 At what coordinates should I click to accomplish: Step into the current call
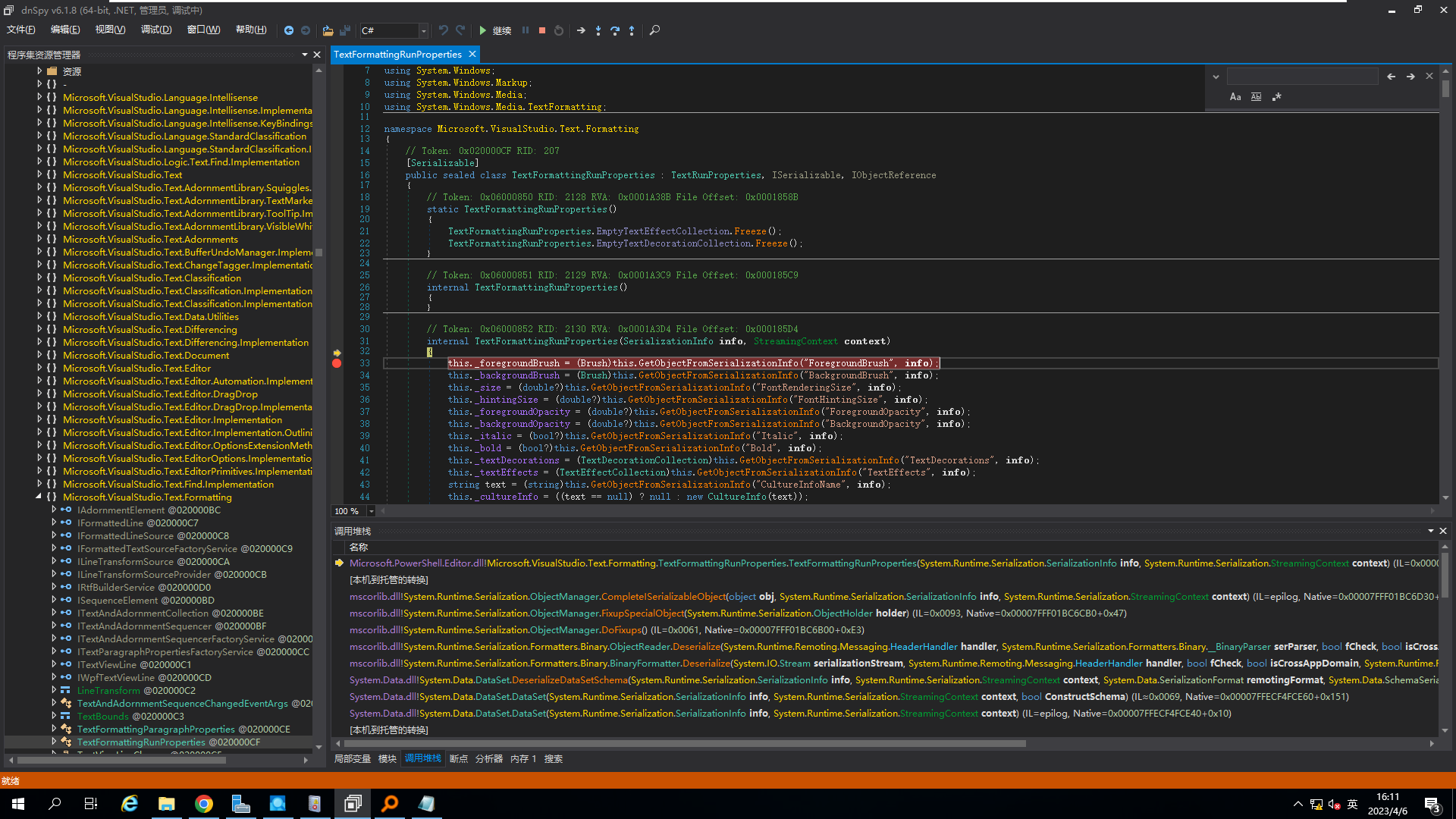tap(598, 30)
